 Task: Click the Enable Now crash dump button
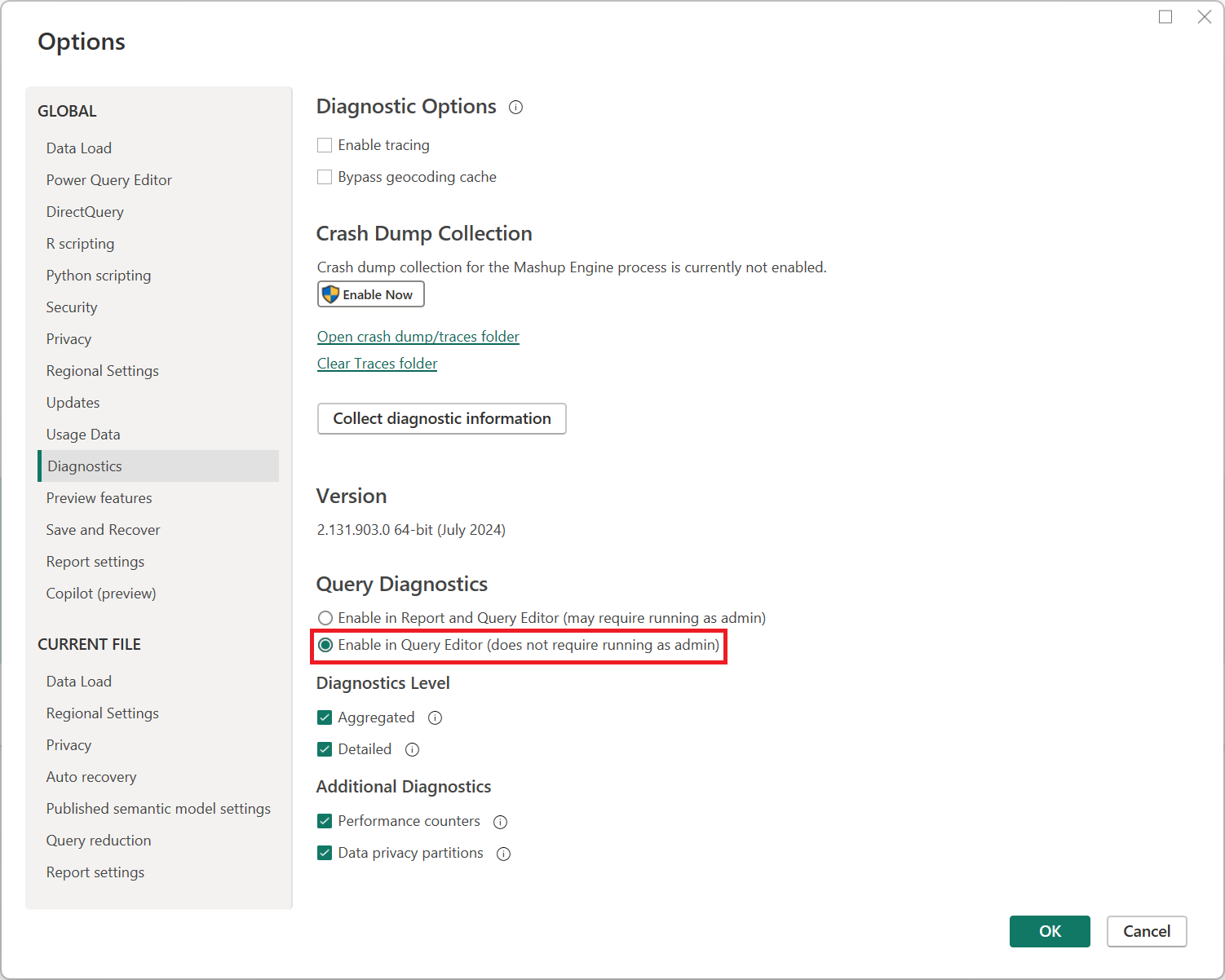(371, 294)
